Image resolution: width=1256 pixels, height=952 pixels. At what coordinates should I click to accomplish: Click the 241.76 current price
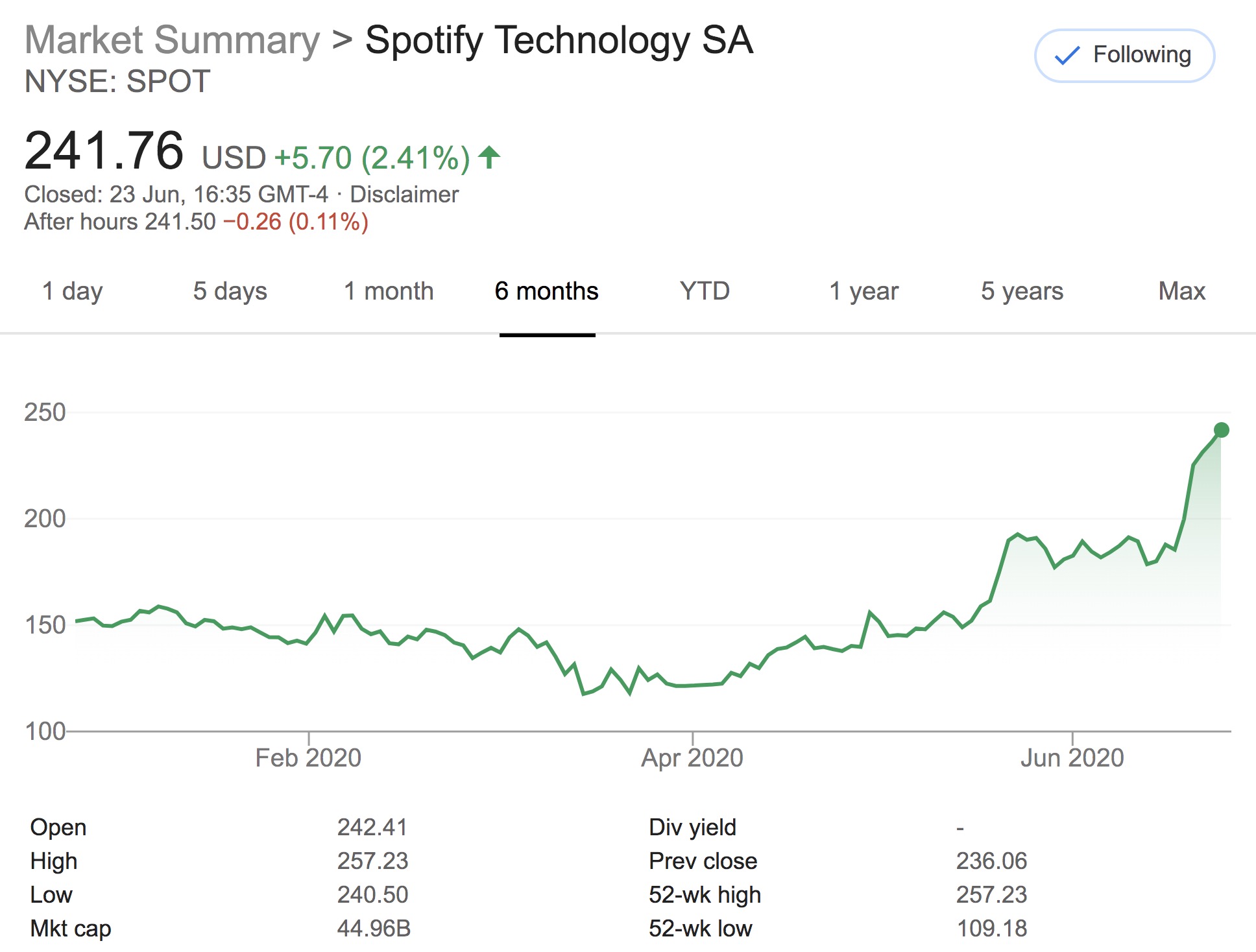(104, 151)
